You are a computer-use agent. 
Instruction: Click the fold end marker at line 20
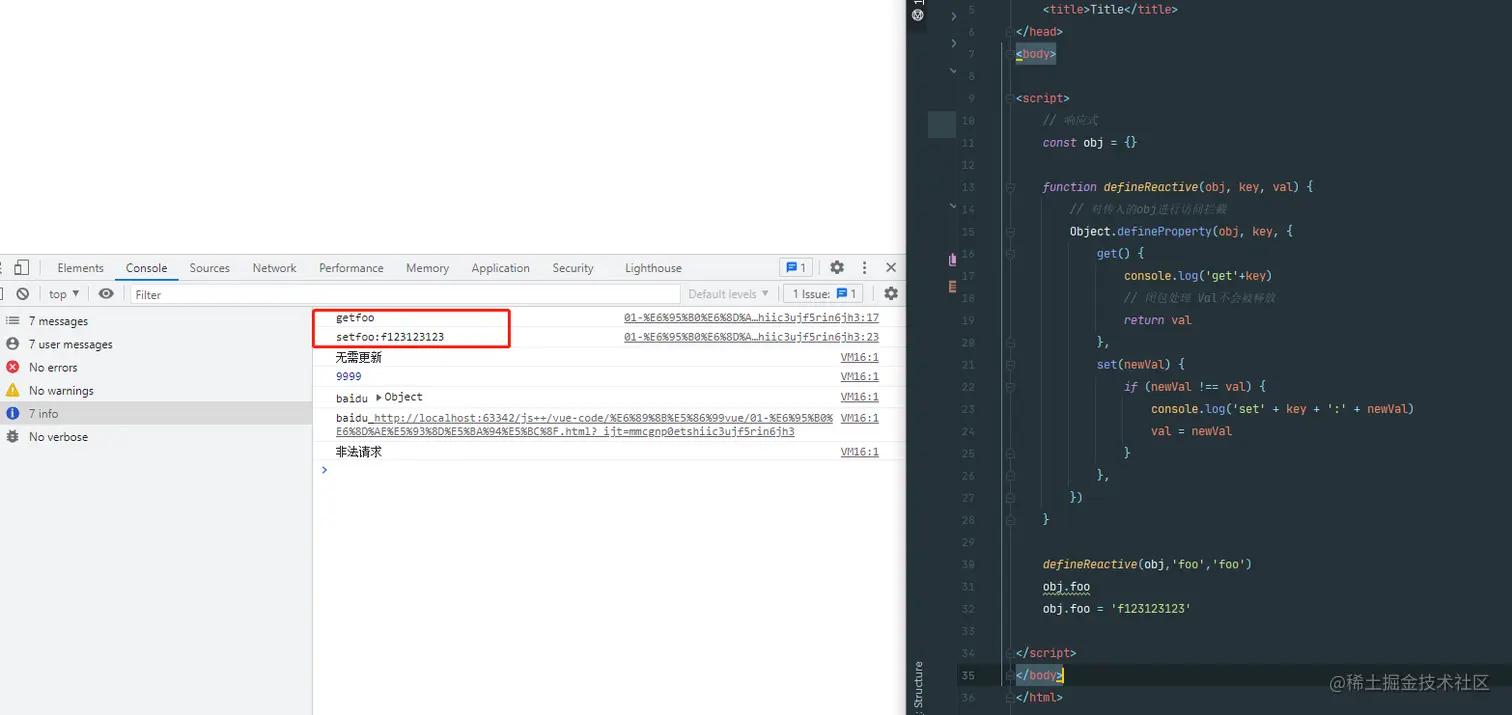pyautogui.click(x=1010, y=342)
